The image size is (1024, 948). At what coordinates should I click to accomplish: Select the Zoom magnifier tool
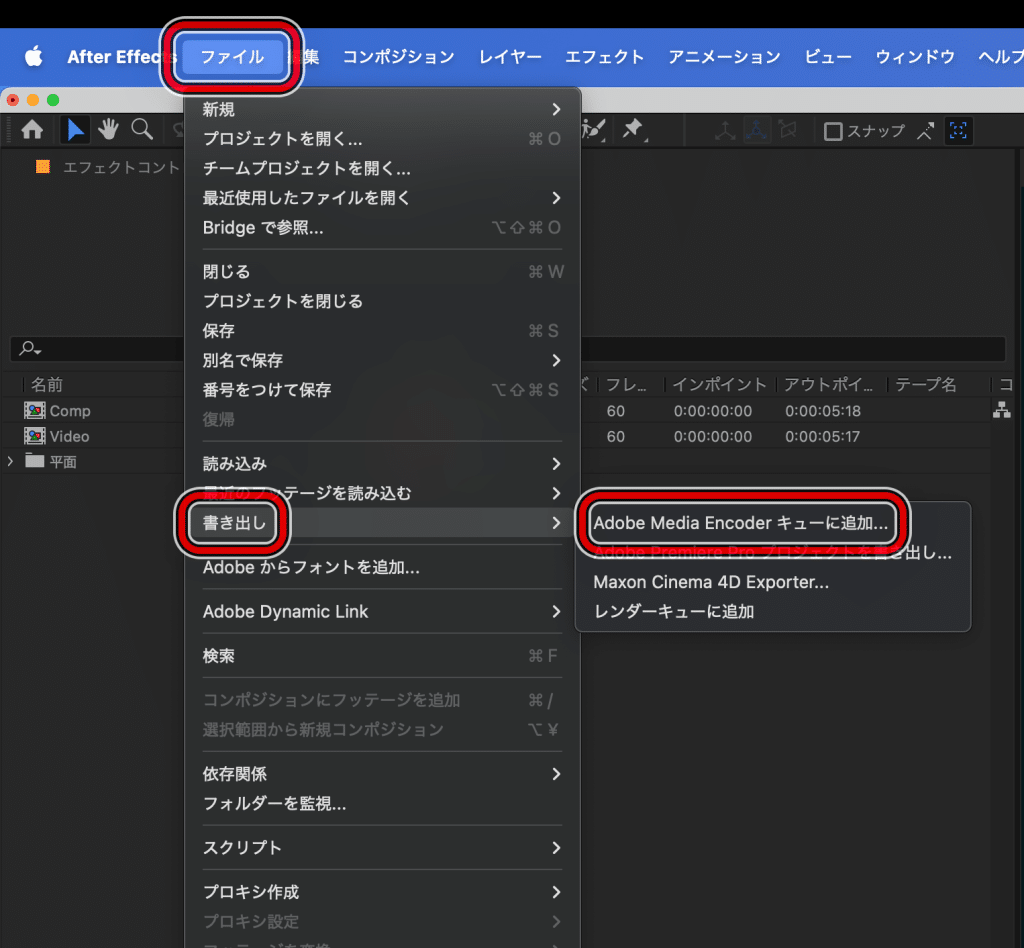(x=142, y=130)
